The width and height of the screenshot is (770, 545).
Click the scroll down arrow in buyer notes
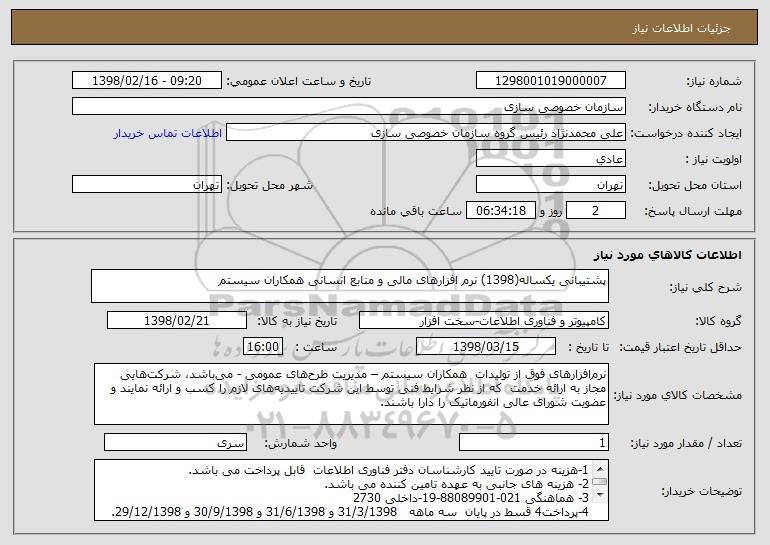(x=600, y=496)
